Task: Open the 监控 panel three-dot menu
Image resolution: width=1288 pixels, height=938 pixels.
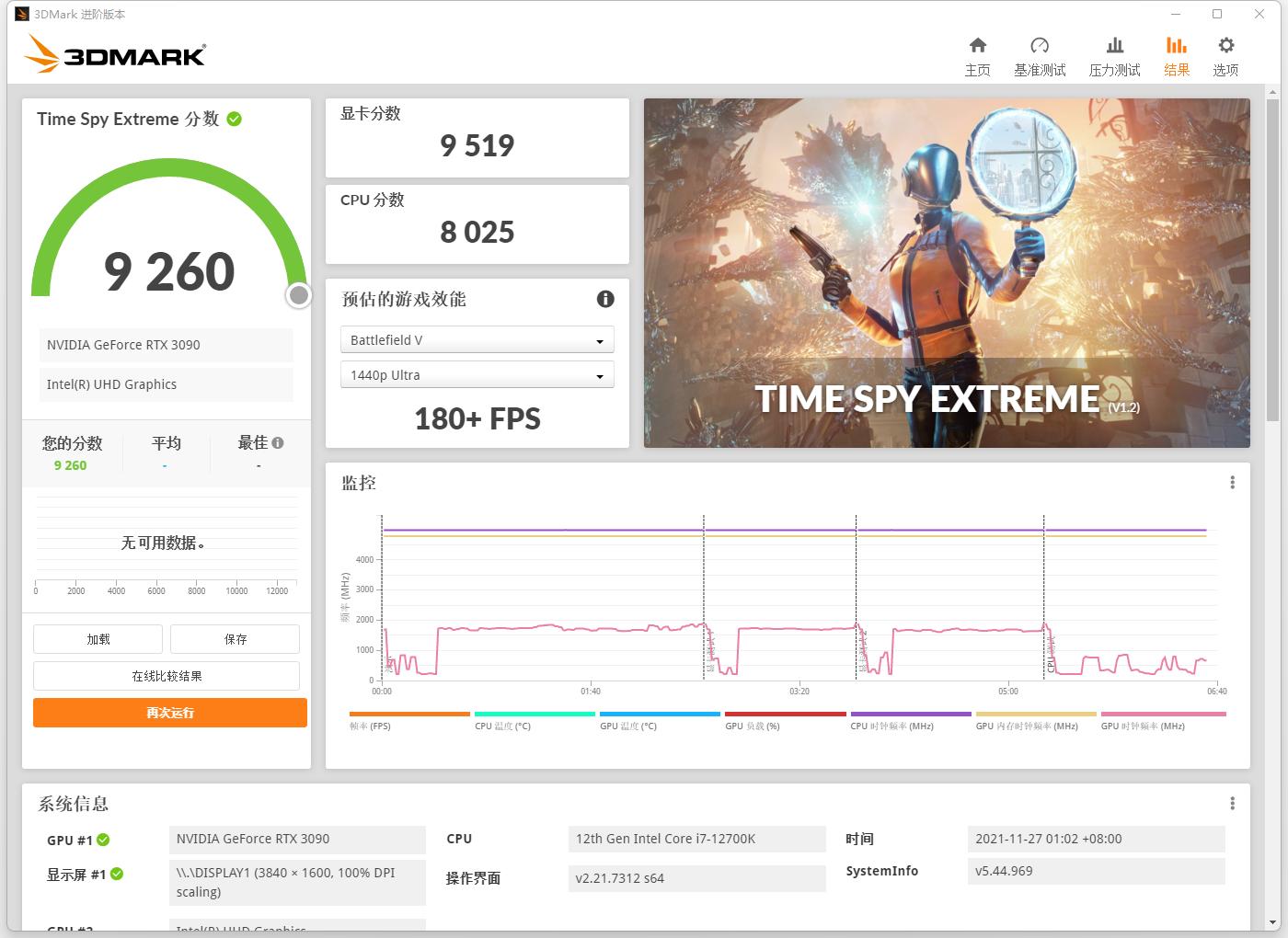Action: coord(1232,482)
